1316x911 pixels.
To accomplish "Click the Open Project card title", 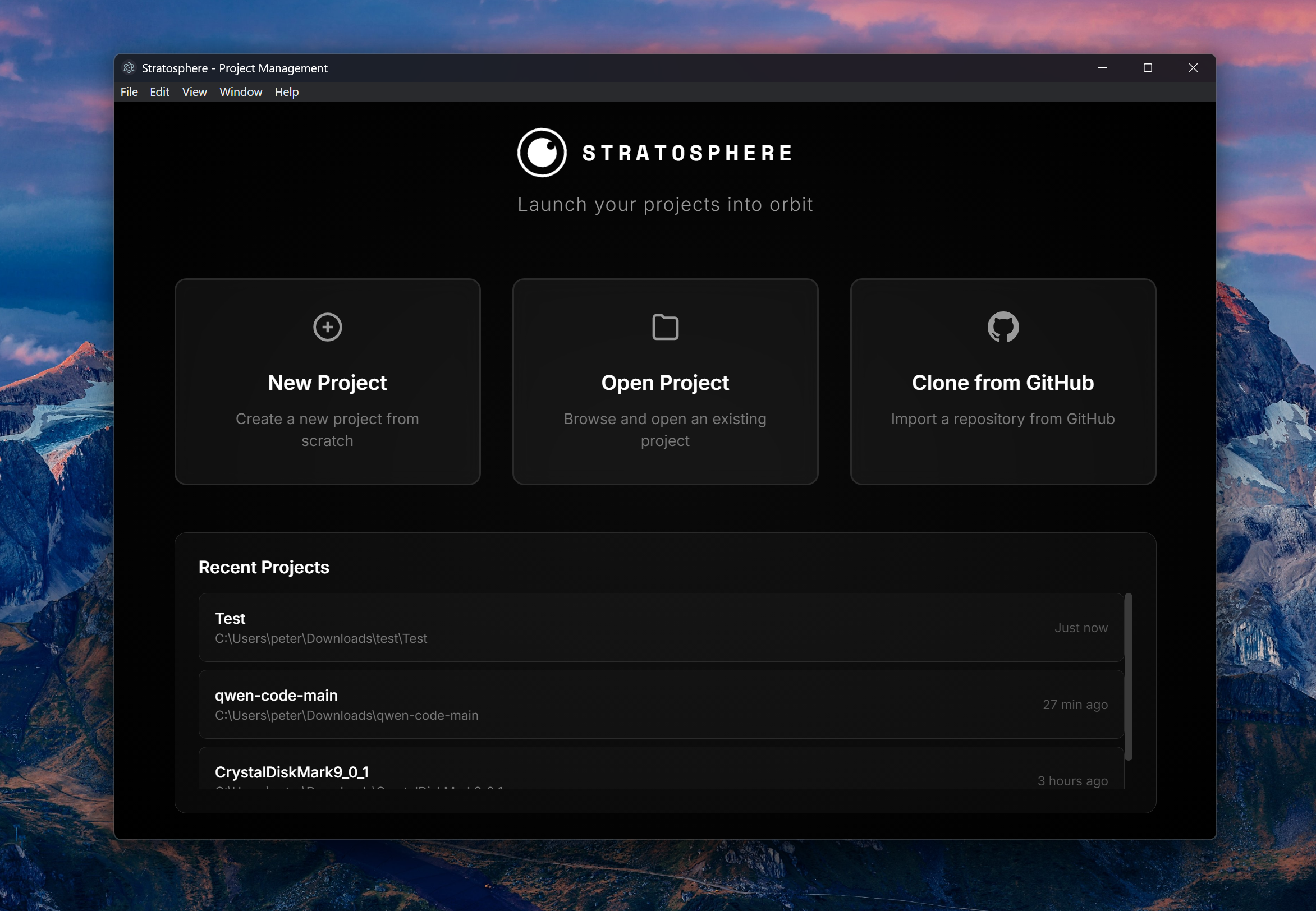I will (x=664, y=383).
